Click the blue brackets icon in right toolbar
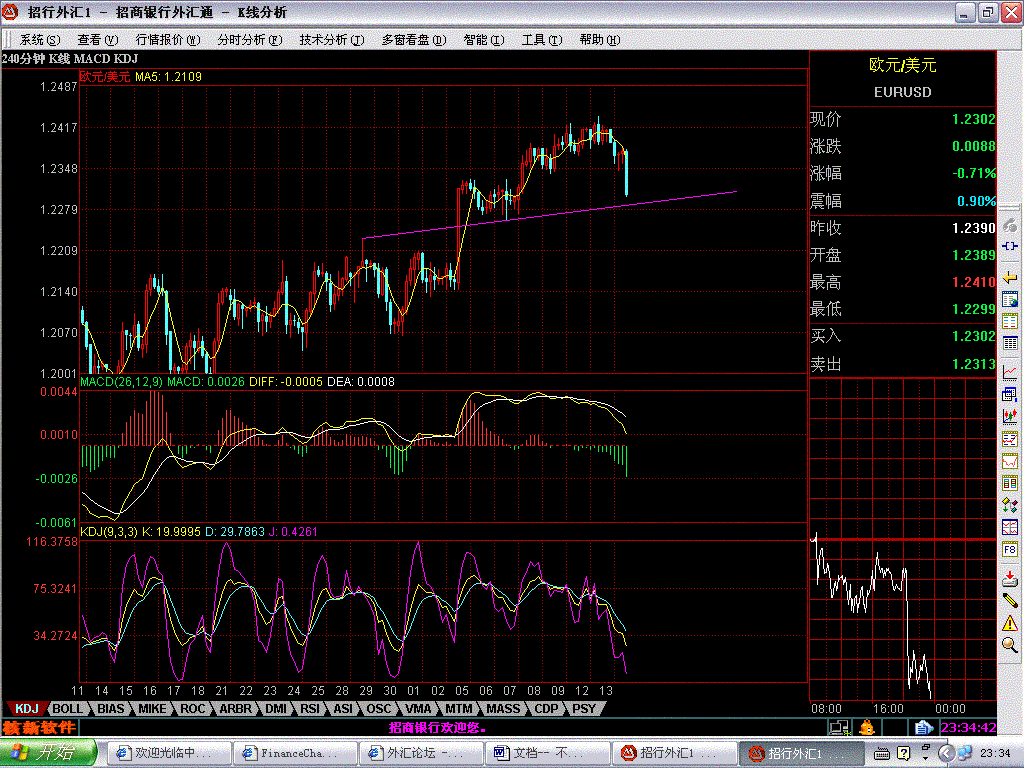This screenshot has height=768, width=1024. click(1010, 246)
